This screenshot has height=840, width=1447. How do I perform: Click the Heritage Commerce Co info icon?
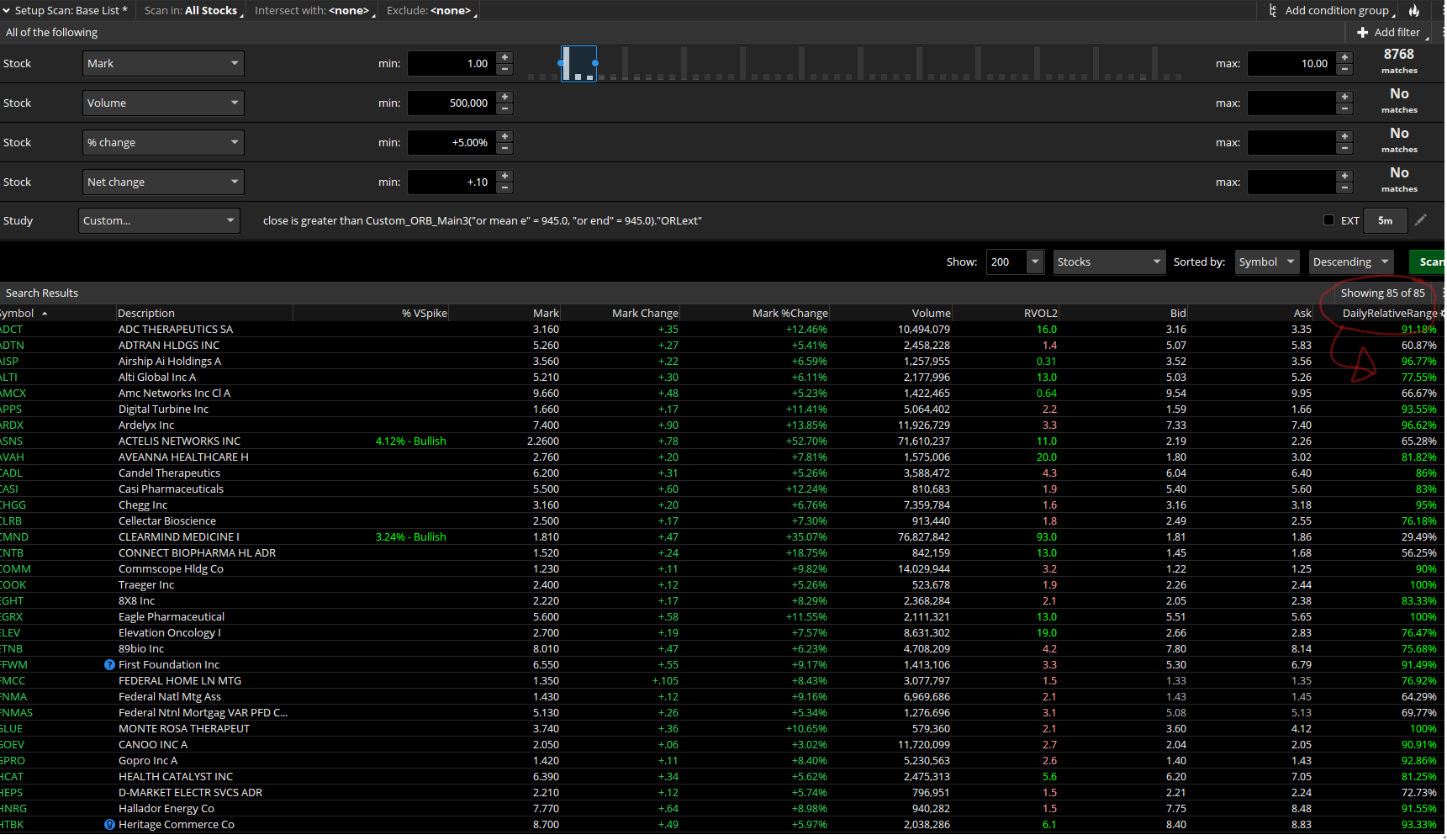[x=109, y=825]
